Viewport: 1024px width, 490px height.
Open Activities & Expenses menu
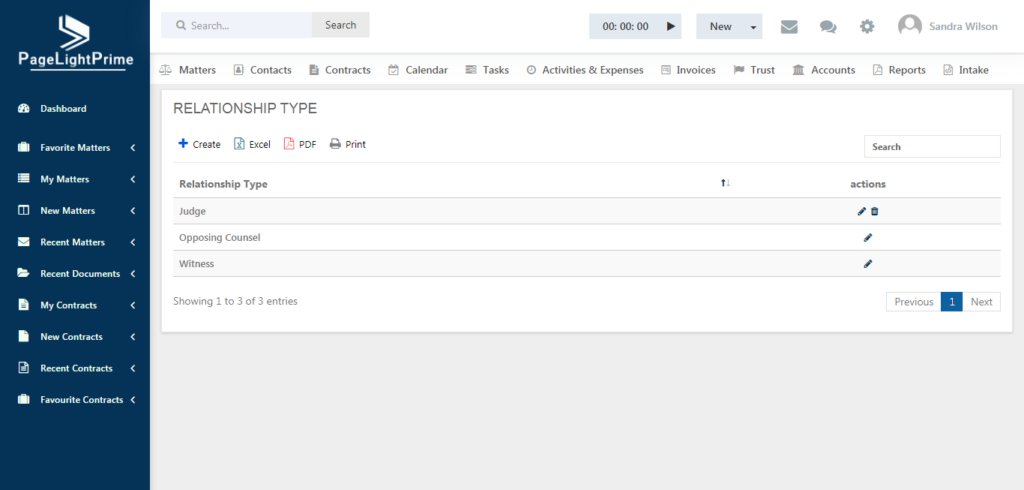(585, 70)
